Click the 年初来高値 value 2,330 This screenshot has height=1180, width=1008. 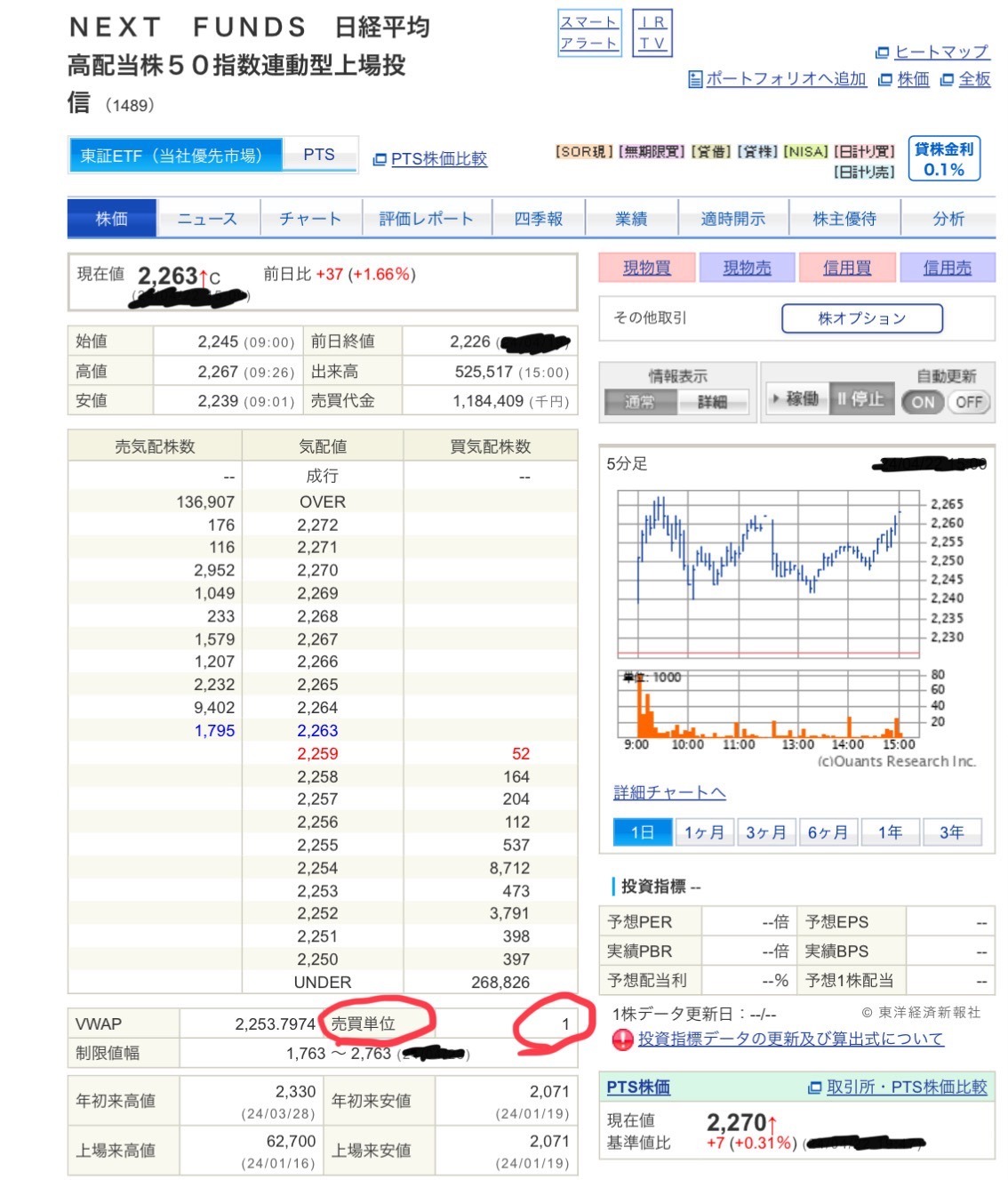(295, 1092)
